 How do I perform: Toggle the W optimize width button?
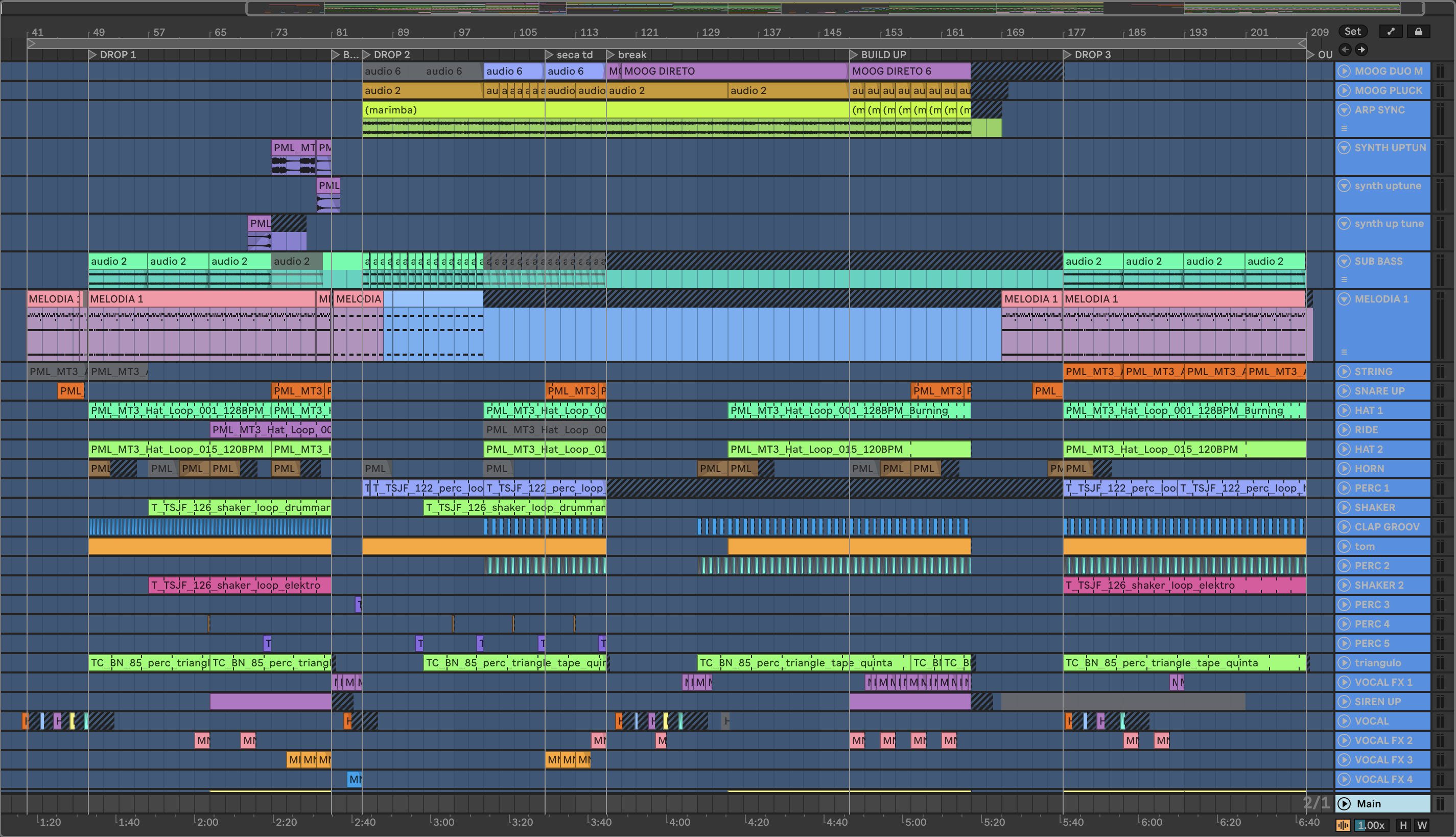click(x=1422, y=825)
